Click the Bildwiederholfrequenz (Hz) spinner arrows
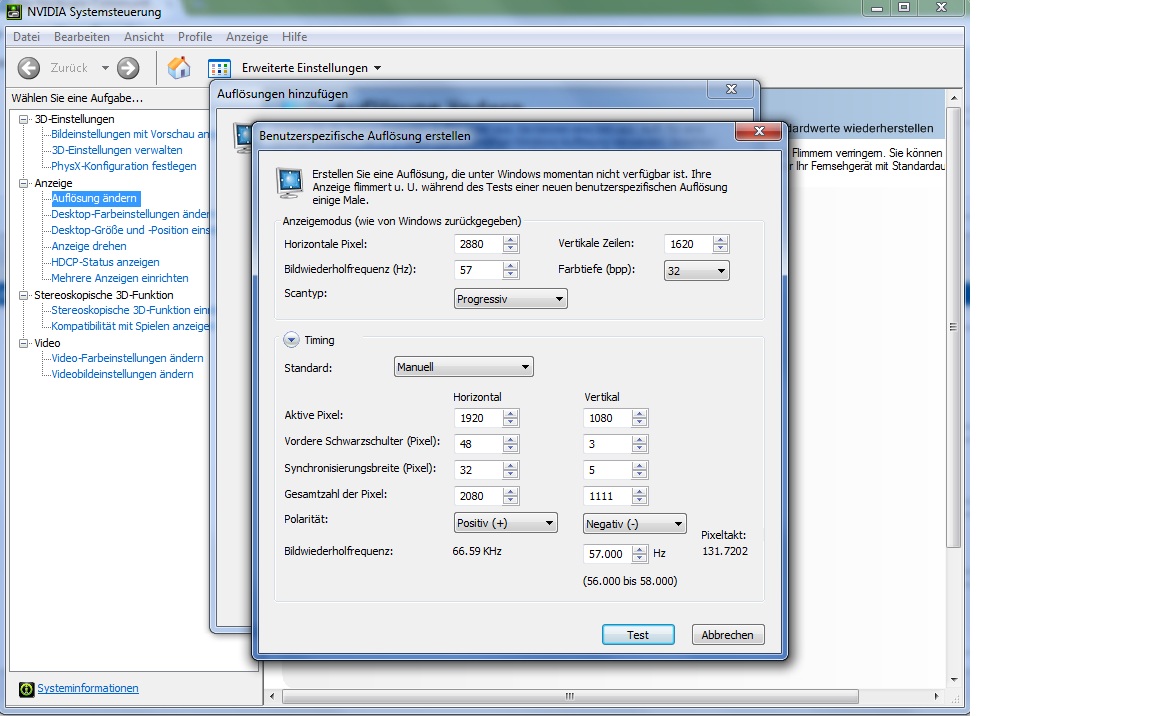Viewport: 1152px width, 716px height. [x=511, y=270]
